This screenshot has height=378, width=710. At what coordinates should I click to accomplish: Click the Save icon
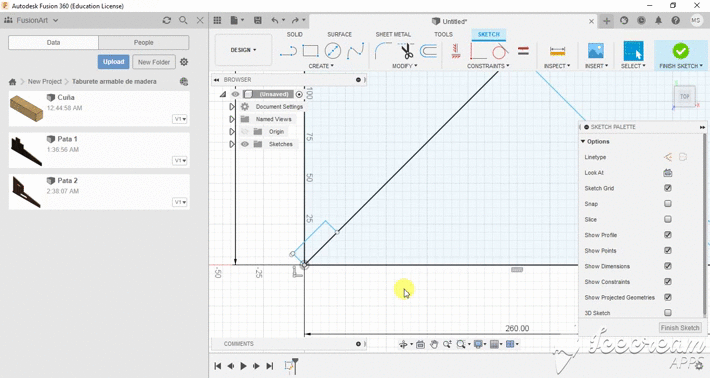pyautogui.click(x=258, y=20)
